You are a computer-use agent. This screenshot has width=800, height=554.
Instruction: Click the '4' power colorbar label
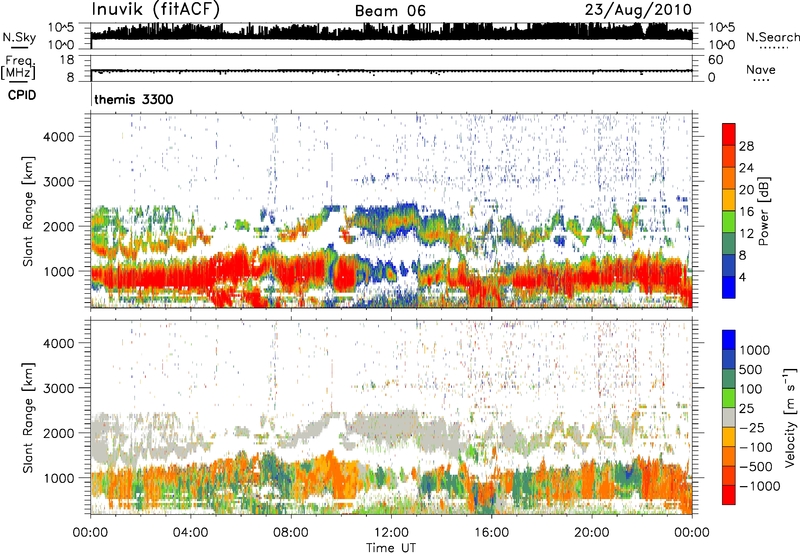[742, 278]
